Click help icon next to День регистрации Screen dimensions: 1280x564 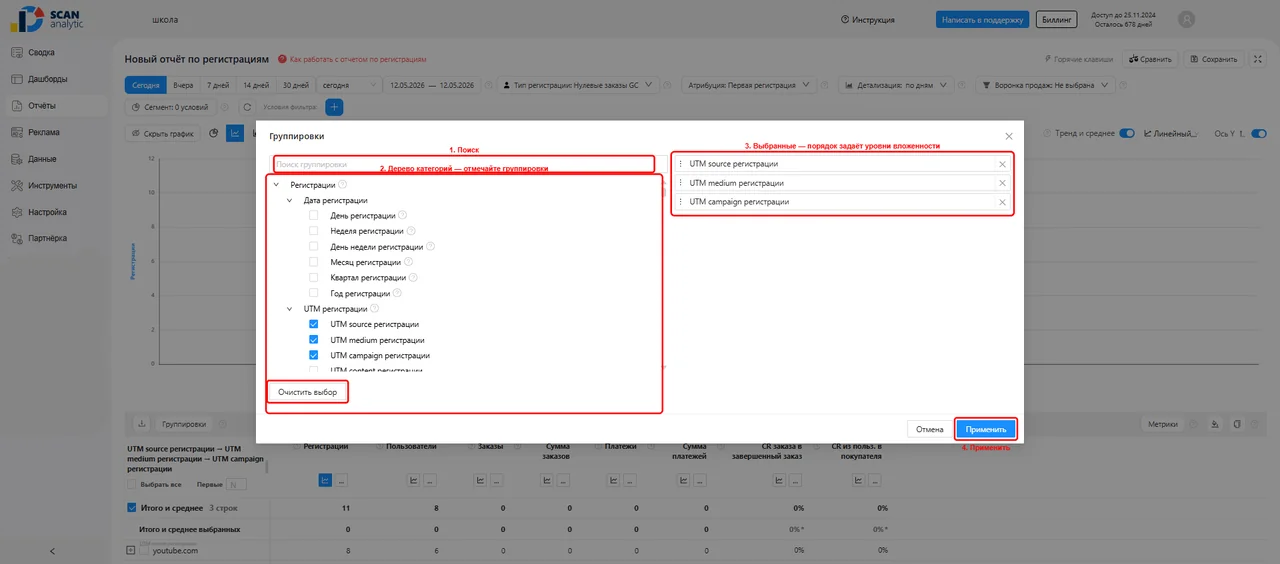point(403,215)
